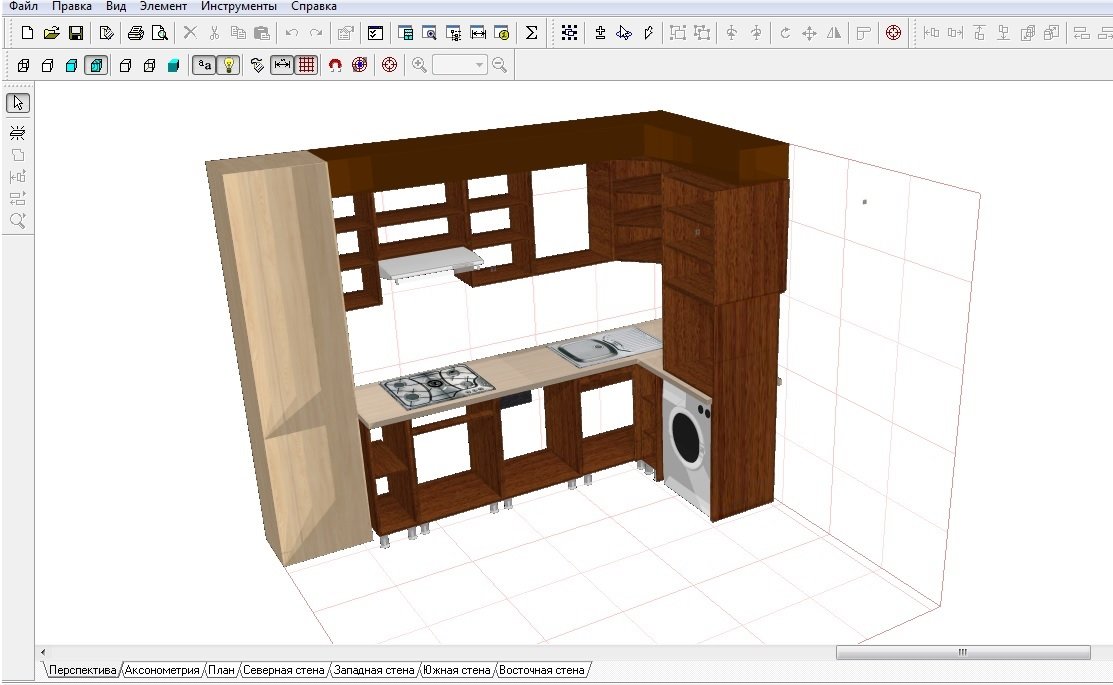Create a new project file
The height and width of the screenshot is (685, 1113).
[27, 33]
